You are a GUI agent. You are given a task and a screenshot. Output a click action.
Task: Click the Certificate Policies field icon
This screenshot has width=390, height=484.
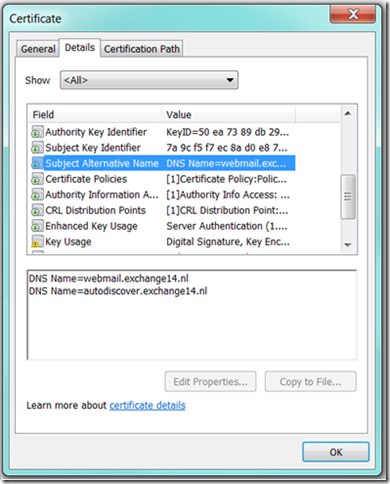(x=37, y=179)
